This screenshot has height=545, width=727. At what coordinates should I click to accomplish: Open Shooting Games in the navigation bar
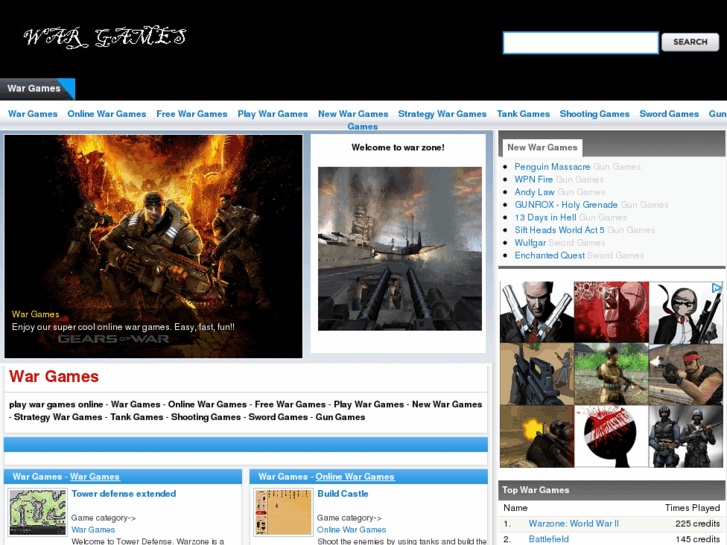coord(594,114)
